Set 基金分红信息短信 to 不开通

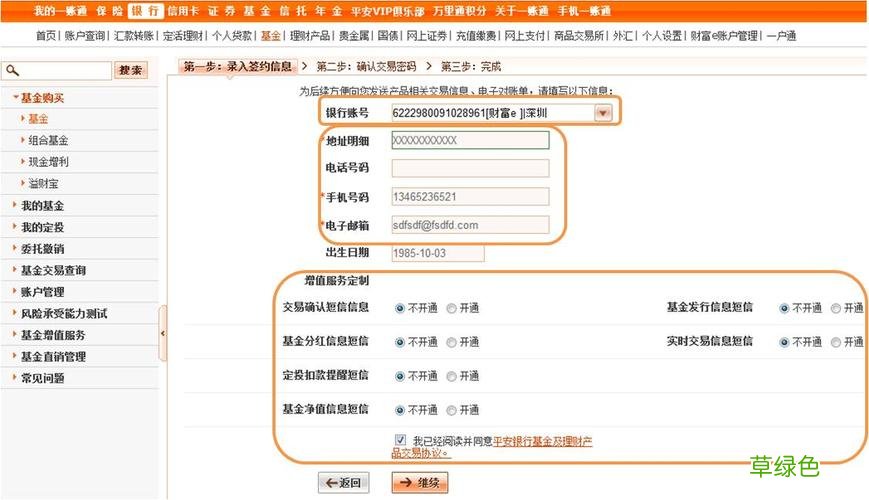(x=400, y=343)
